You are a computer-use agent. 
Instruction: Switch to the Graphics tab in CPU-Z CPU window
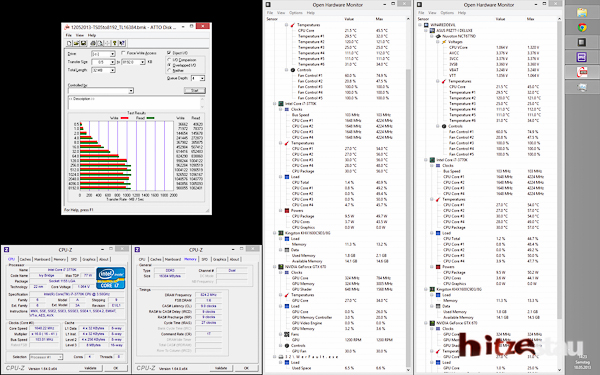(89, 259)
